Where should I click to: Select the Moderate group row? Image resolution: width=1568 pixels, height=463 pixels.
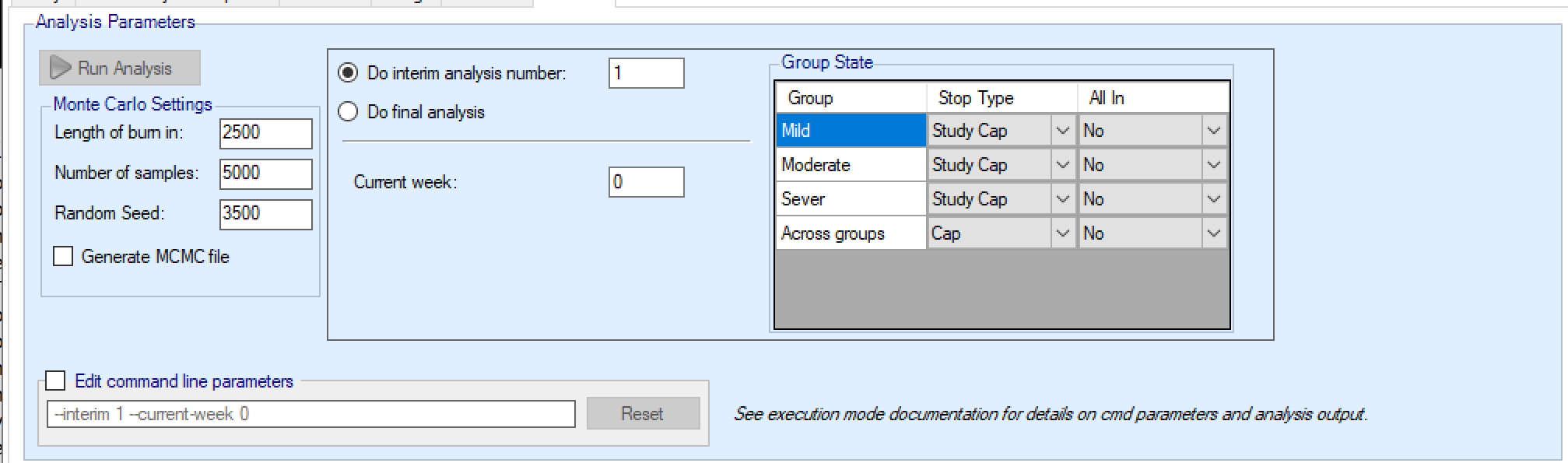pyautogui.click(x=850, y=165)
